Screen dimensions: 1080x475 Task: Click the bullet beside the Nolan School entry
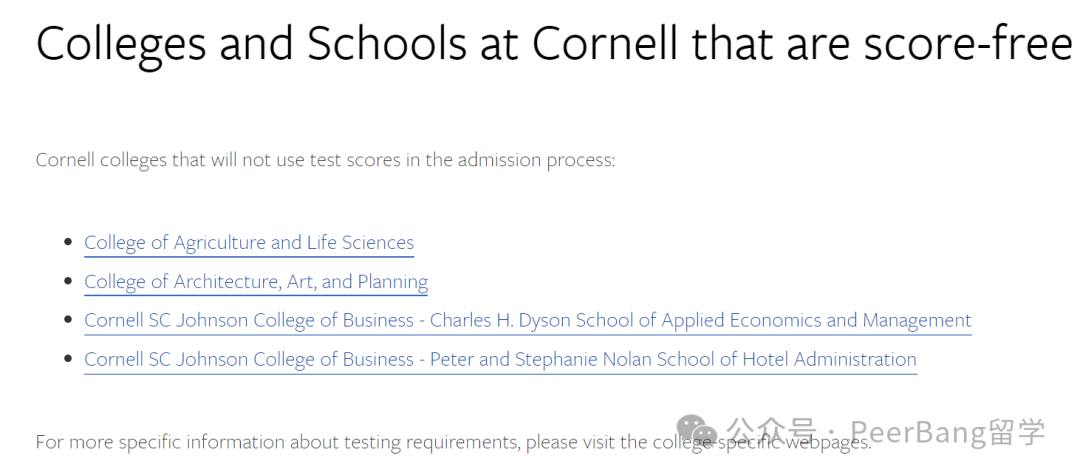(x=68, y=359)
